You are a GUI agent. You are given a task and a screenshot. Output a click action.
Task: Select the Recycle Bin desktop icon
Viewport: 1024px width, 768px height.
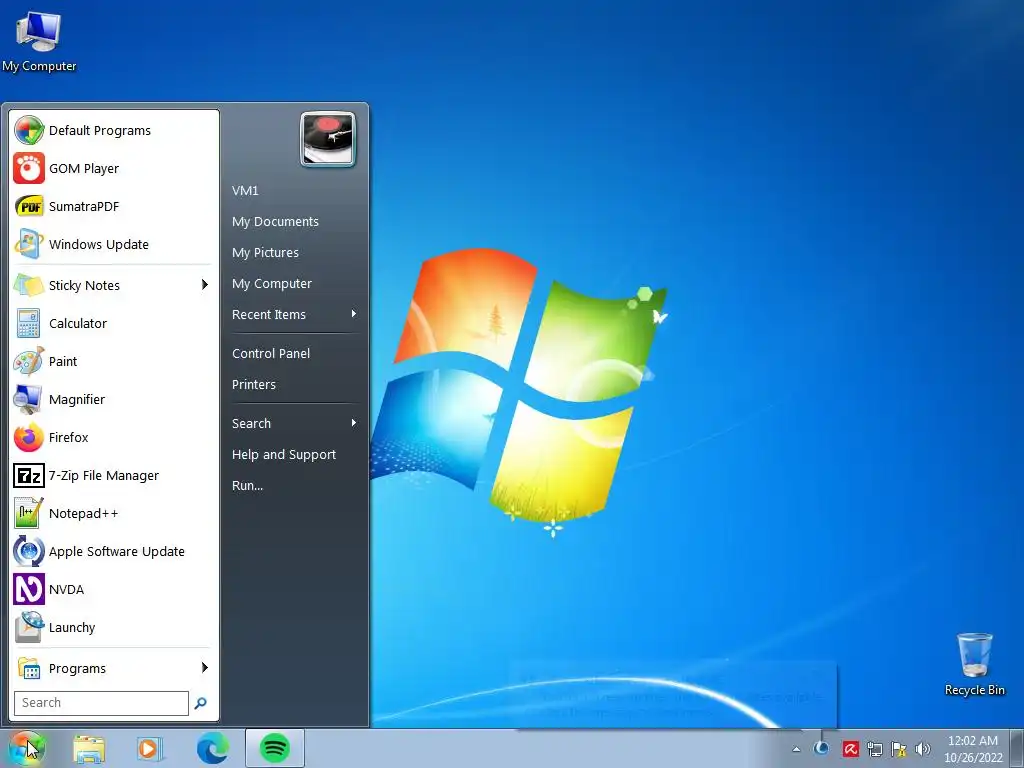point(974,664)
